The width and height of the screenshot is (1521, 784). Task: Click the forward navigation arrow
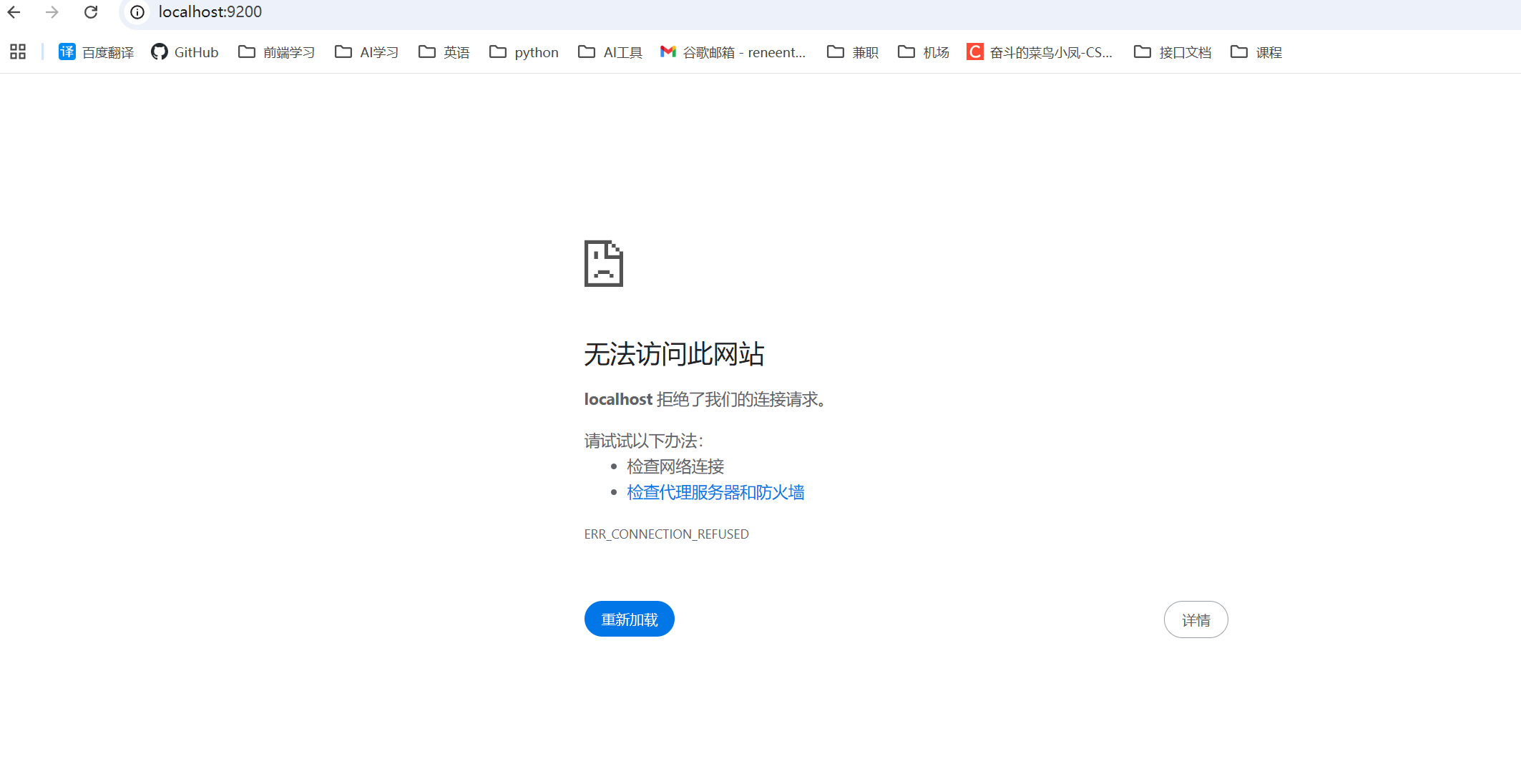52,12
